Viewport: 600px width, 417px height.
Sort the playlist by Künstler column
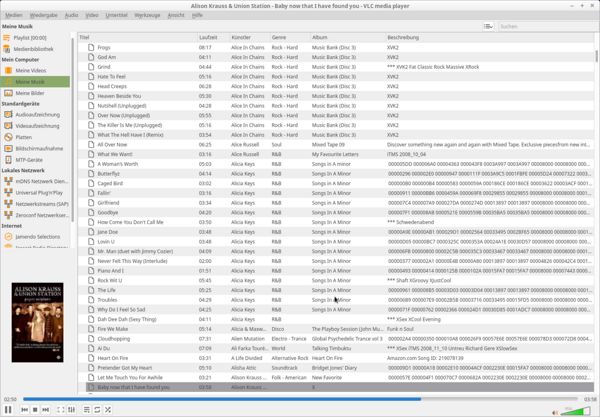(x=241, y=37)
